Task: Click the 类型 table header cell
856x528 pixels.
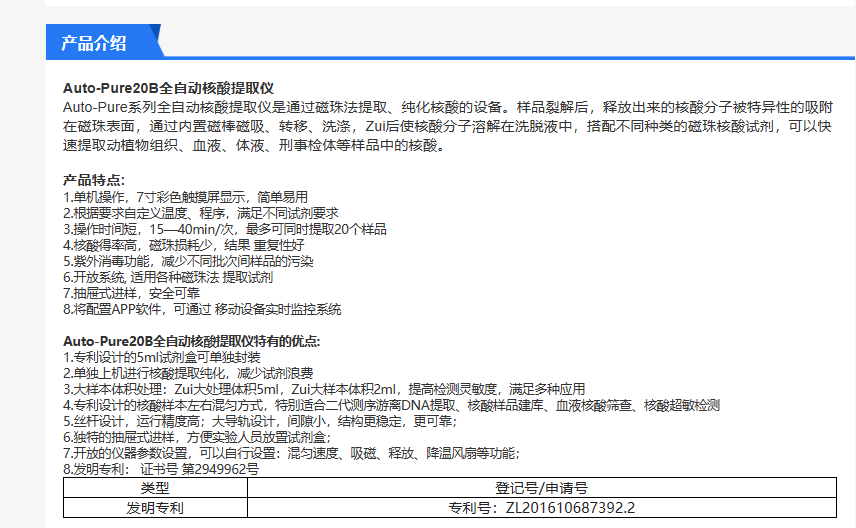Action: click(155, 488)
